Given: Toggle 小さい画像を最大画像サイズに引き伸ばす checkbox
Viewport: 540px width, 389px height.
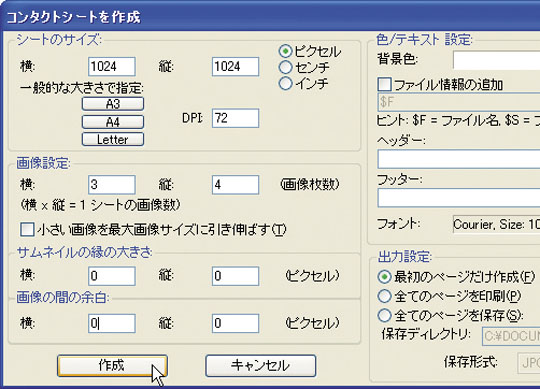Looking at the screenshot, I should 27,229.
